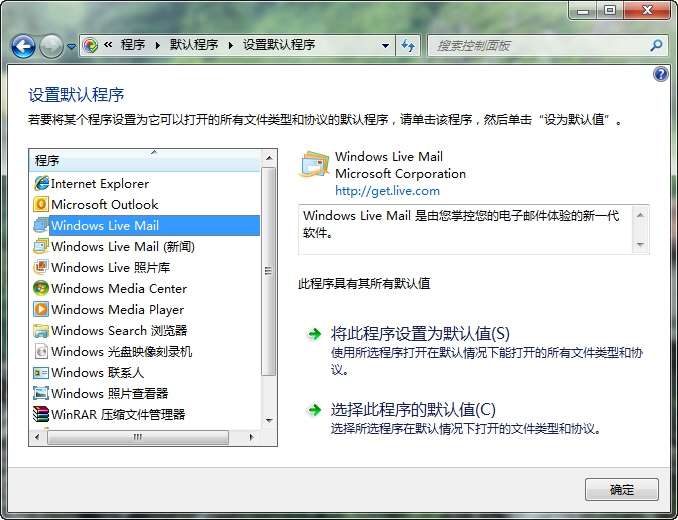Screen dimensions: 678x520
Task: Click the program list scroll up arrow
Action: tap(269, 158)
